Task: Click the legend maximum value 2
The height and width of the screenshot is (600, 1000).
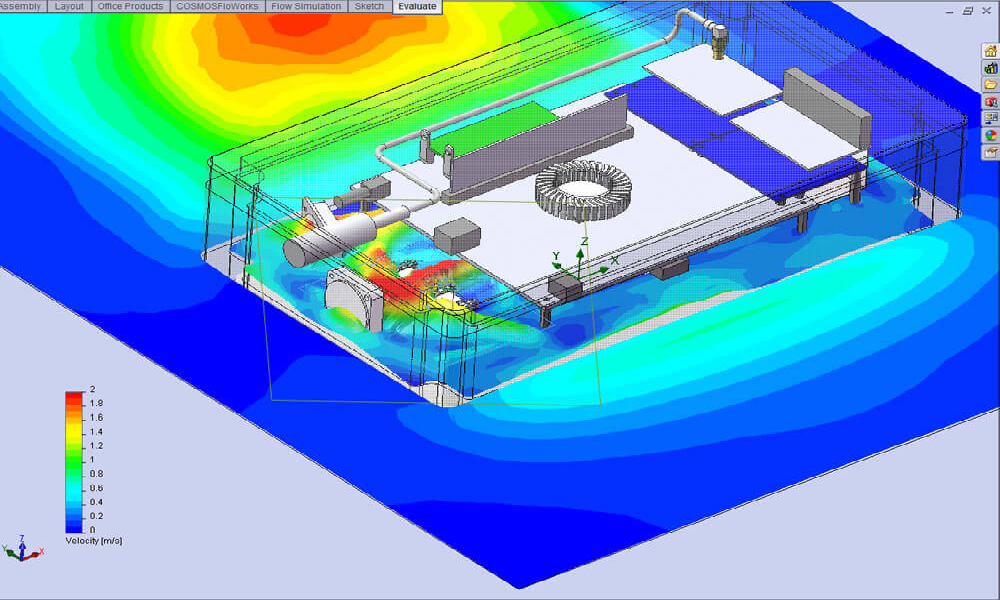Action: point(92,389)
